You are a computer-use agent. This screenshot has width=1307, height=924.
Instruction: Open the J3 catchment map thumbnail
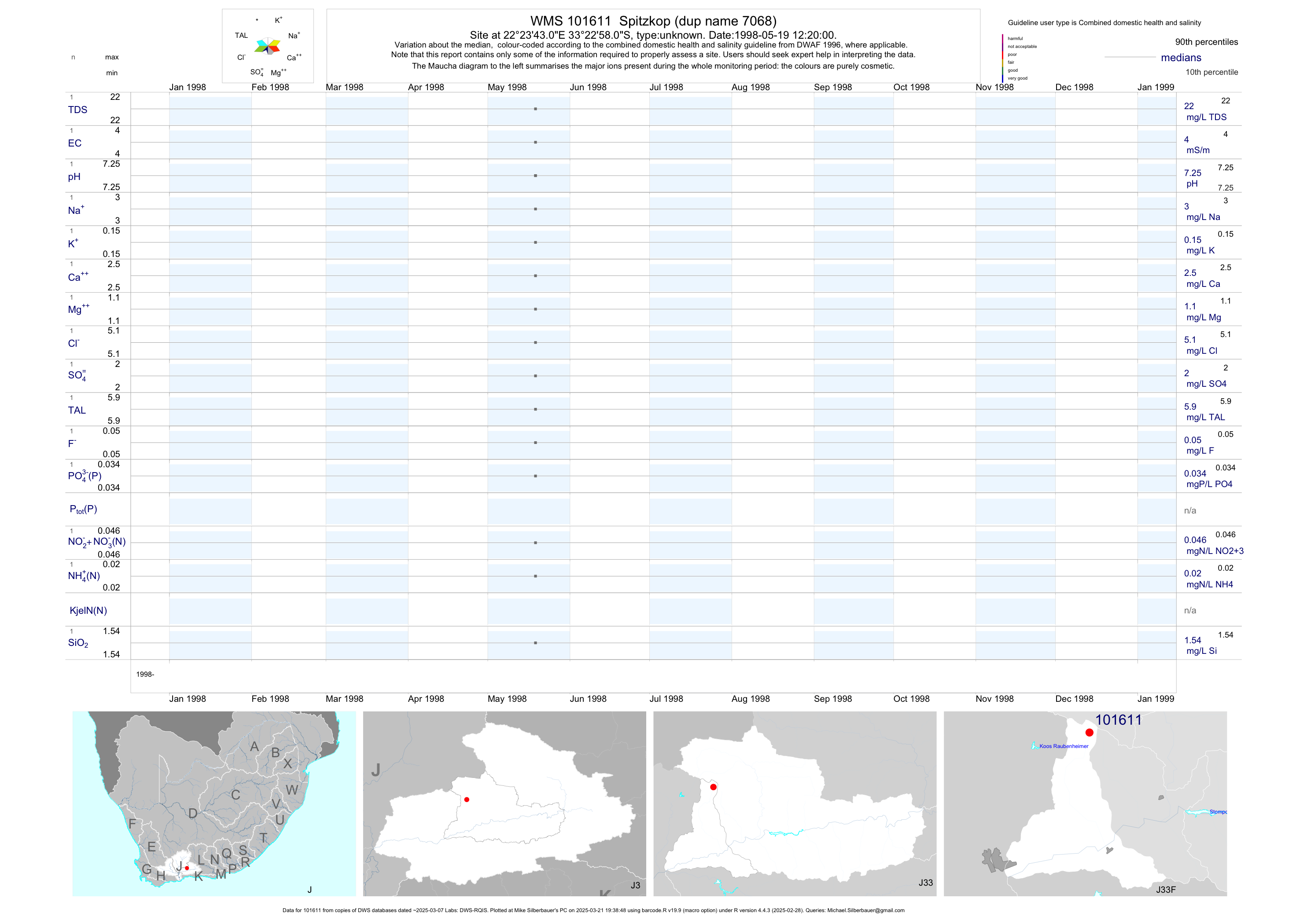[x=504, y=803]
